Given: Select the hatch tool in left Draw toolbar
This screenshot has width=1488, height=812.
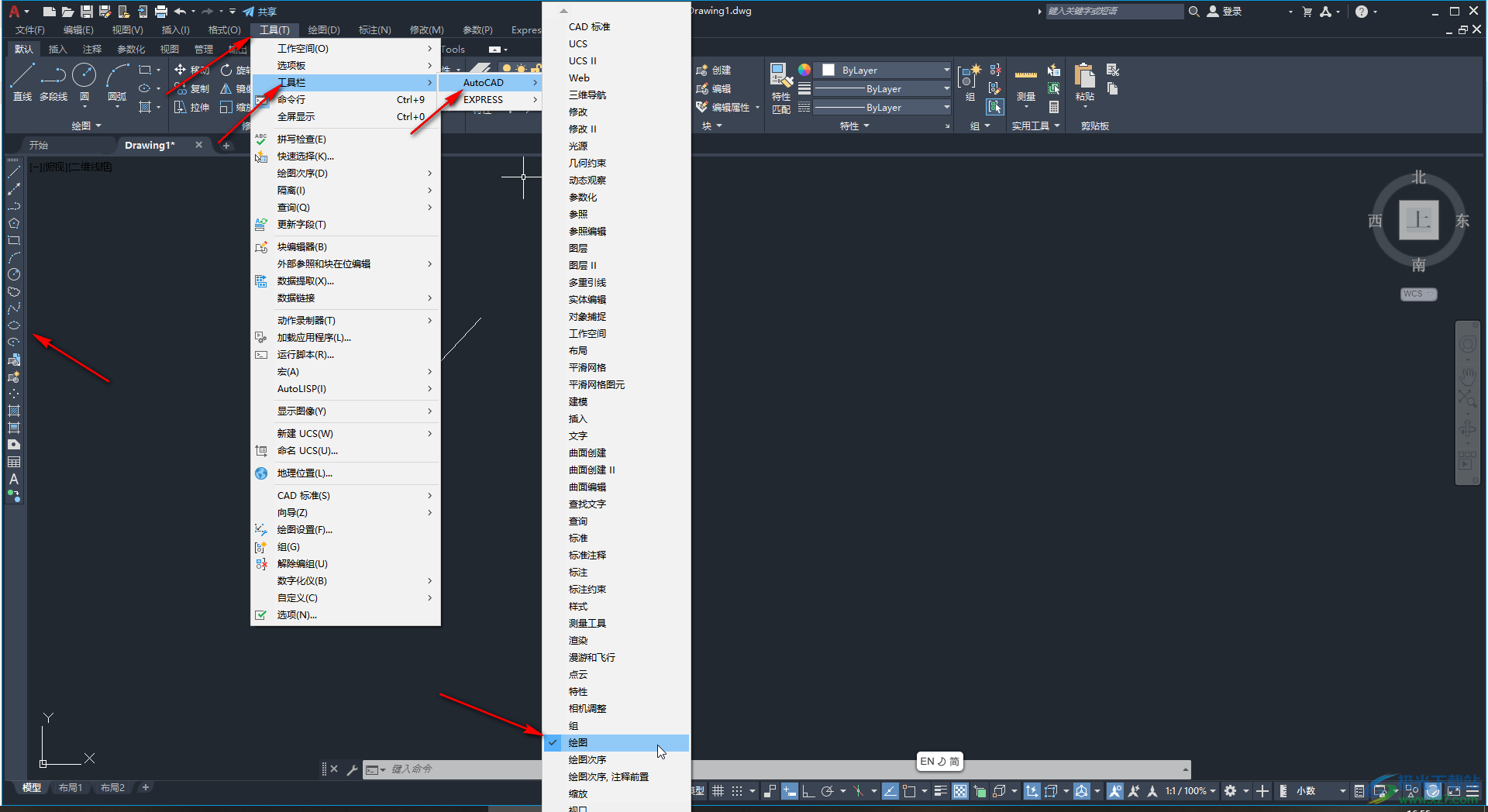Looking at the screenshot, I should click(14, 411).
